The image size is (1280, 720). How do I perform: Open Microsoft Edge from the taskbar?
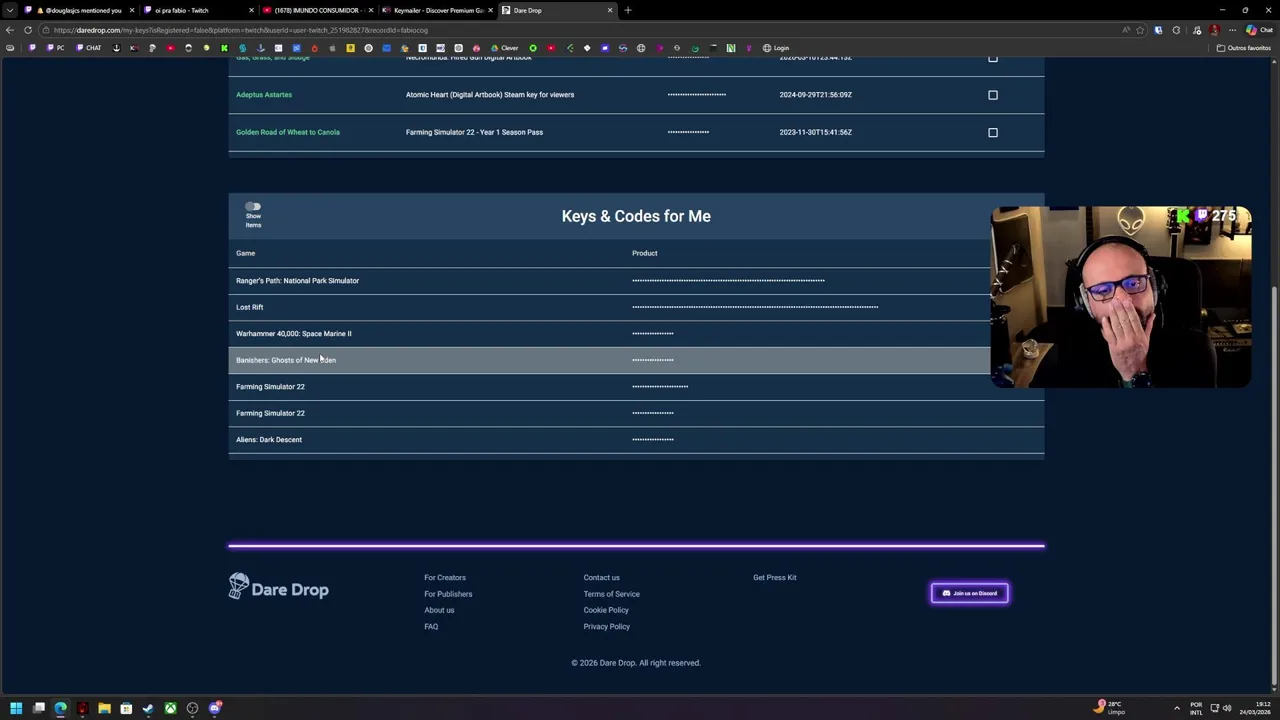(x=60, y=708)
